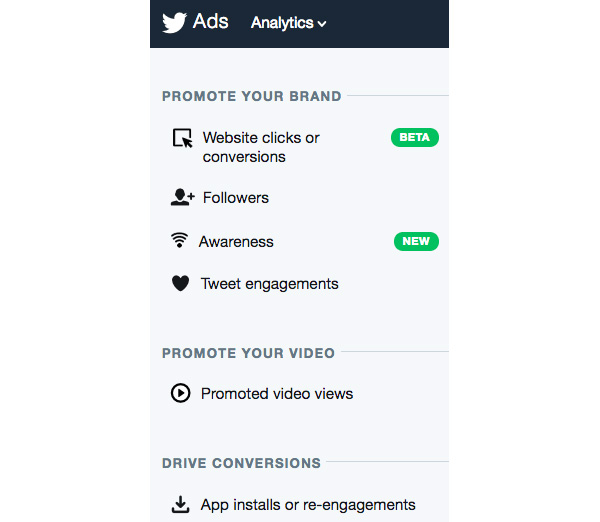Open Tweet engagements objective

[x=270, y=284]
